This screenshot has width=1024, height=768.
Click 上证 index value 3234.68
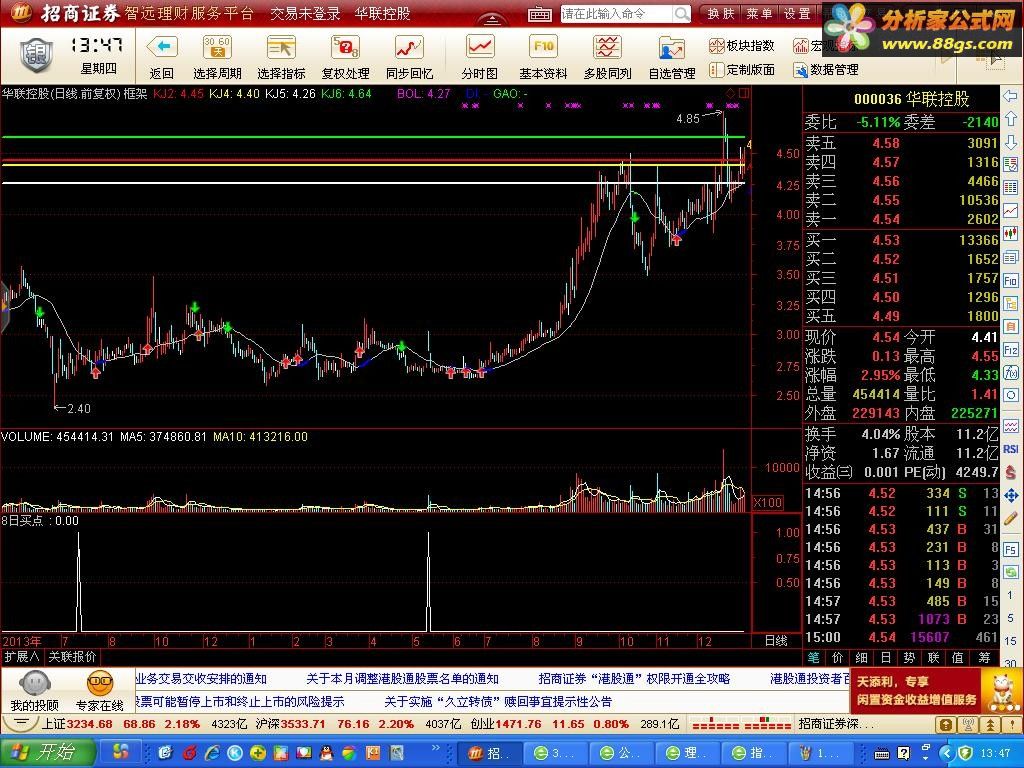[89, 724]
